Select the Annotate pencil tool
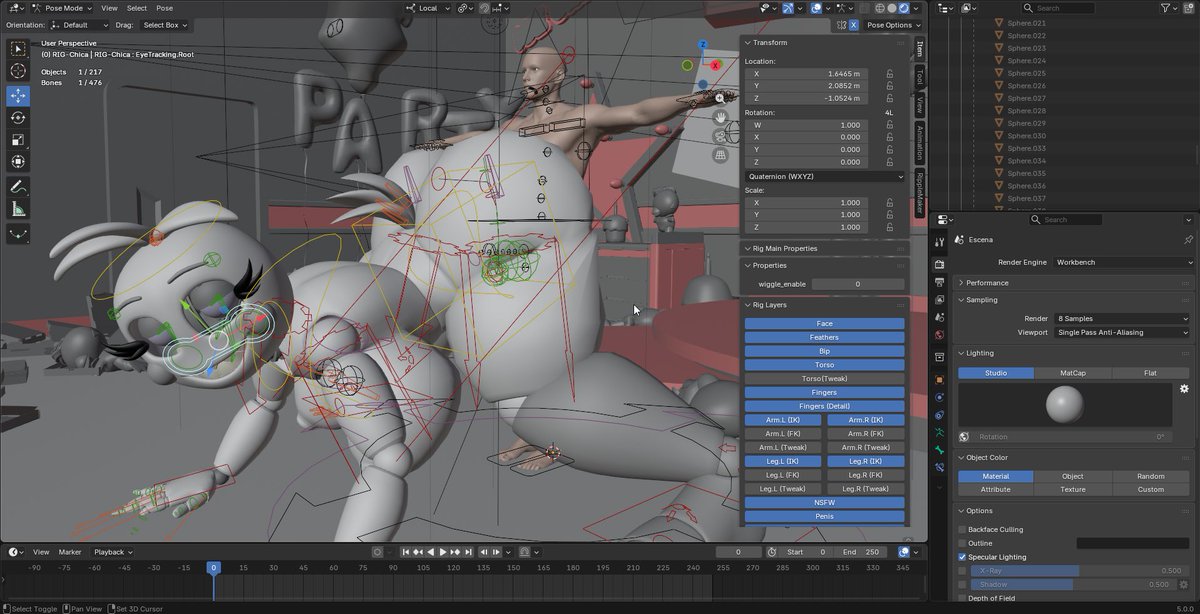The width and height of the screenshot is (1200, 614). [18, 187]
